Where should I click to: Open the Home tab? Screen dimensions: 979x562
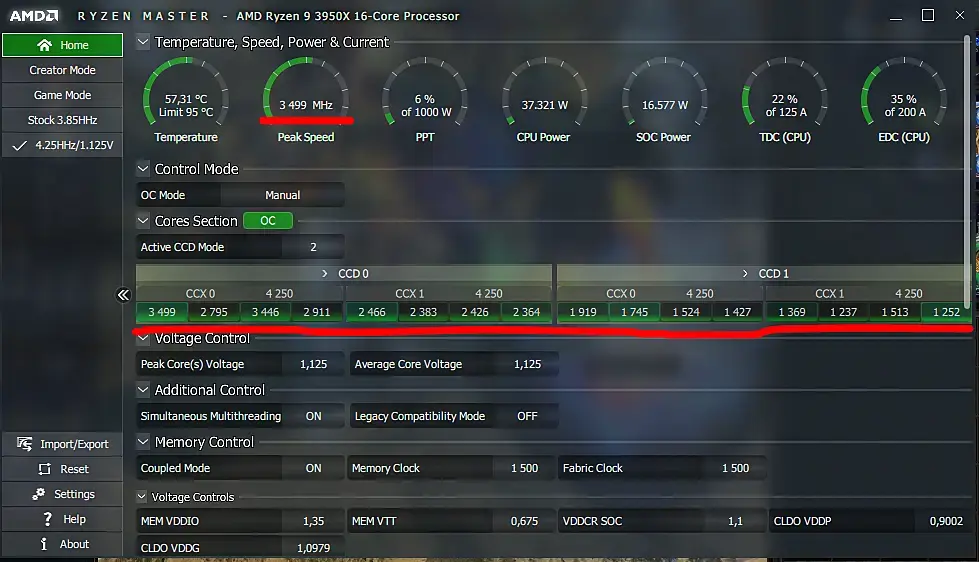point(62,45)
